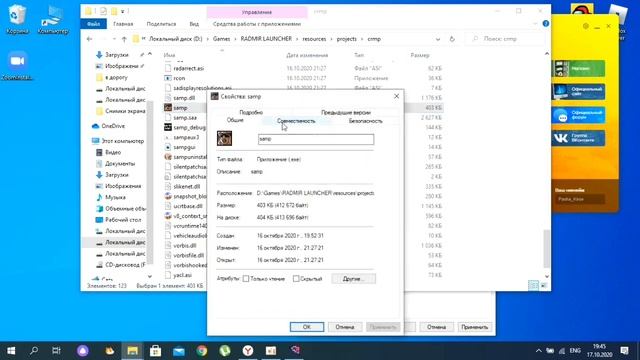The width and height of the screenshot is (640, 360).
Task: Sort files by the Размер column
Action: (x=420, y=55)
